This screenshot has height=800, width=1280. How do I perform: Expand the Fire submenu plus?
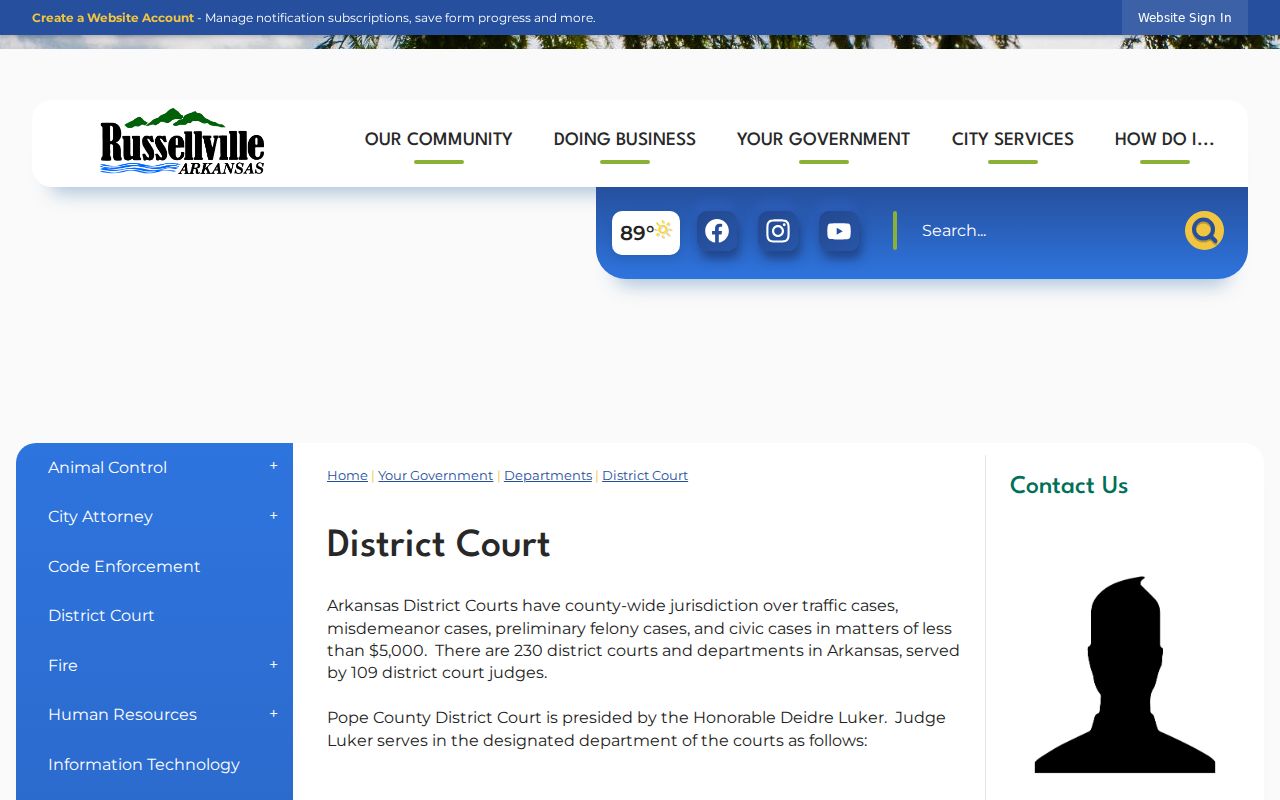[x=273, y=665]
